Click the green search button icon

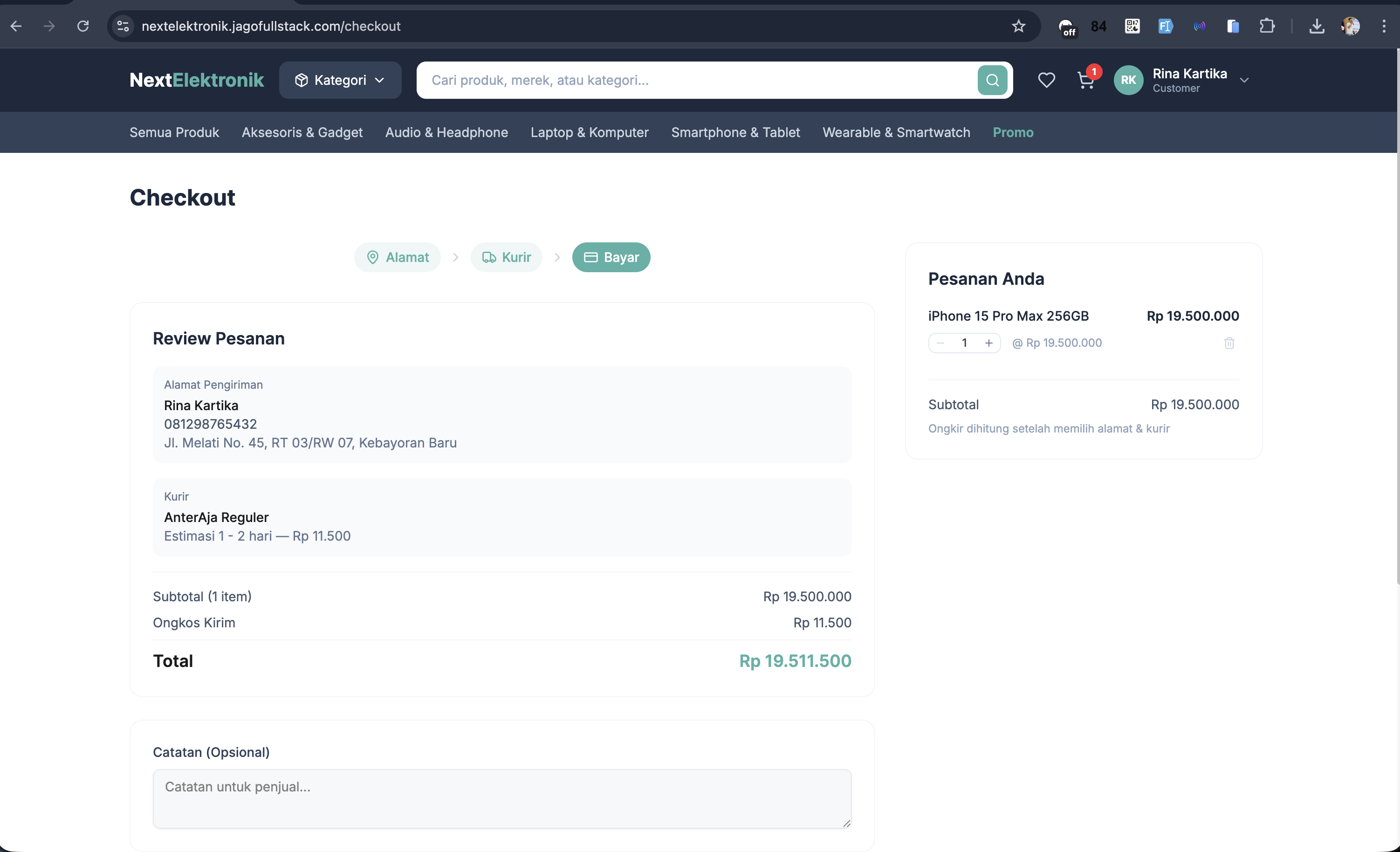click(992, 80)
